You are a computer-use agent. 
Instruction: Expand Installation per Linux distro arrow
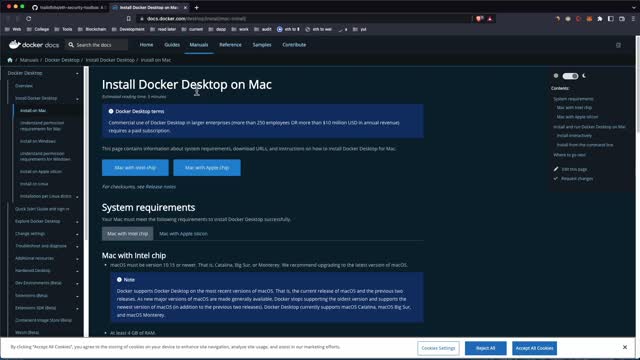coord(77,197)
